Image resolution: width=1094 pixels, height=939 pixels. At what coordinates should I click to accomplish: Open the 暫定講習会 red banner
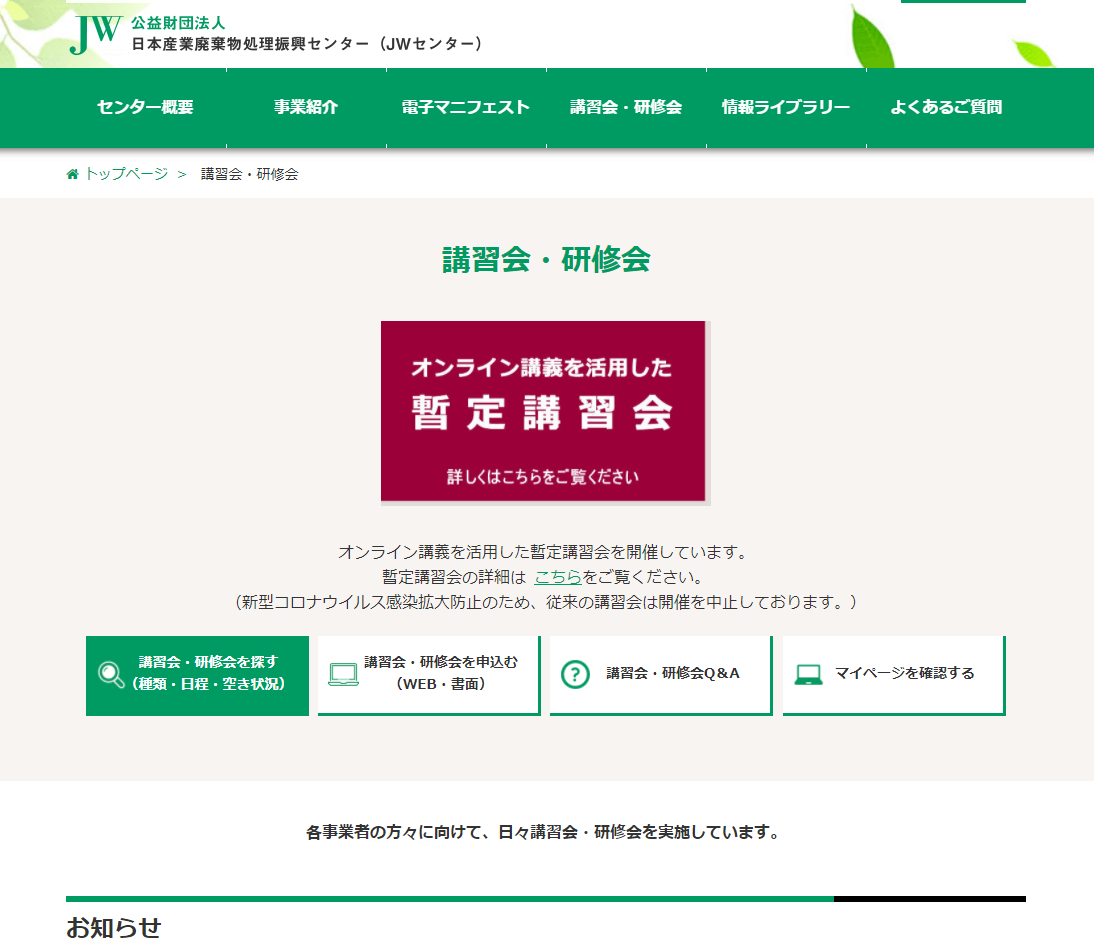pos(543,411)
